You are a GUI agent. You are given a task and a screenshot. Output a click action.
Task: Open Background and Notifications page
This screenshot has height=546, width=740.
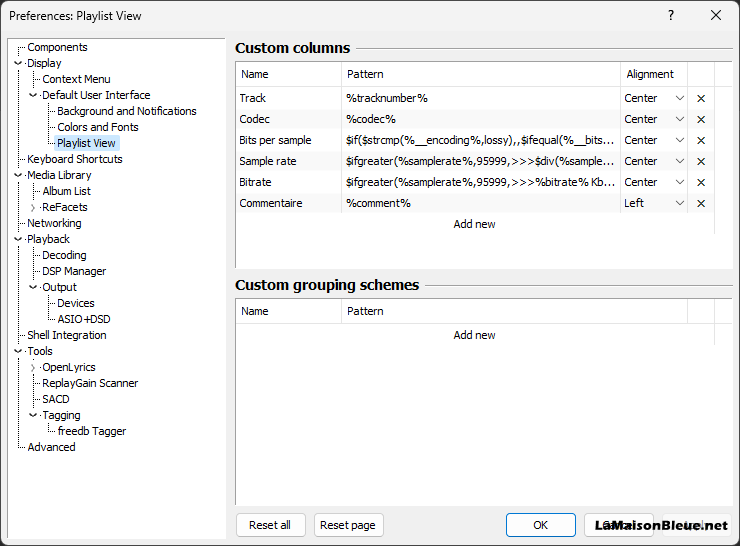[126, 111]
